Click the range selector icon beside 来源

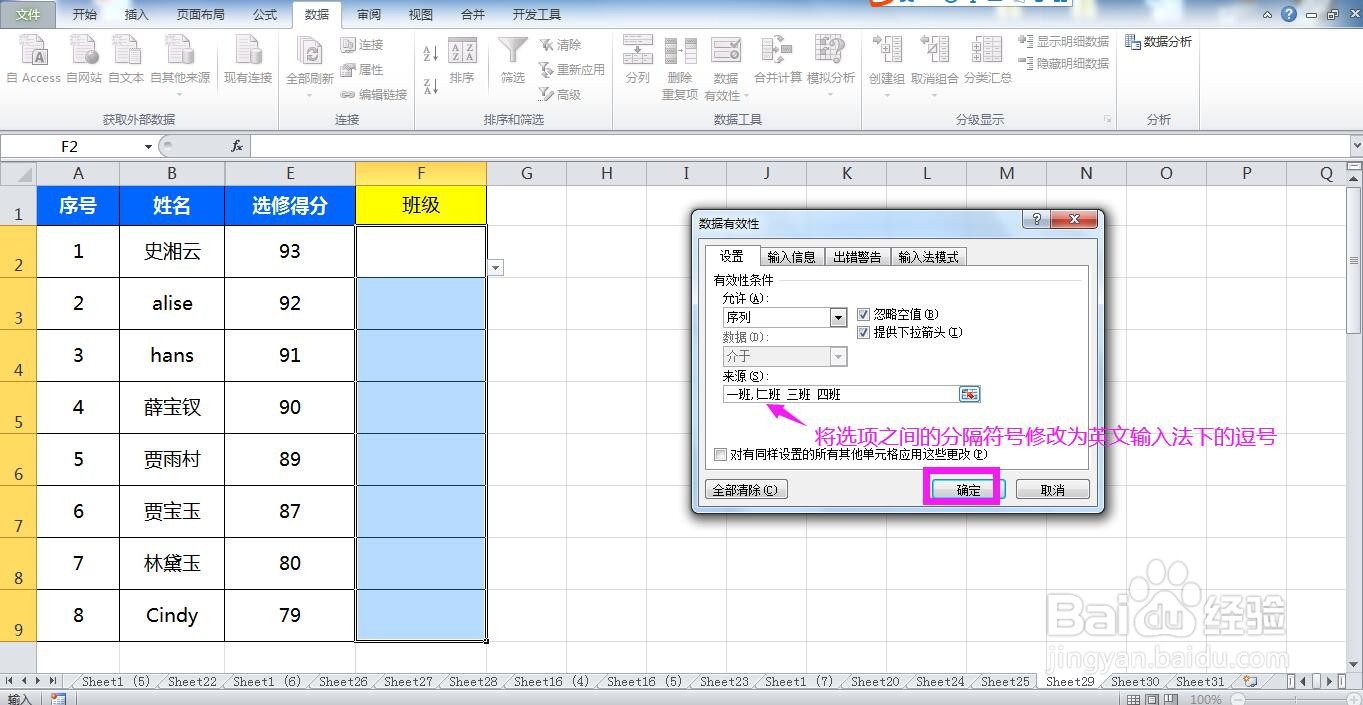[x=969, y=394]
